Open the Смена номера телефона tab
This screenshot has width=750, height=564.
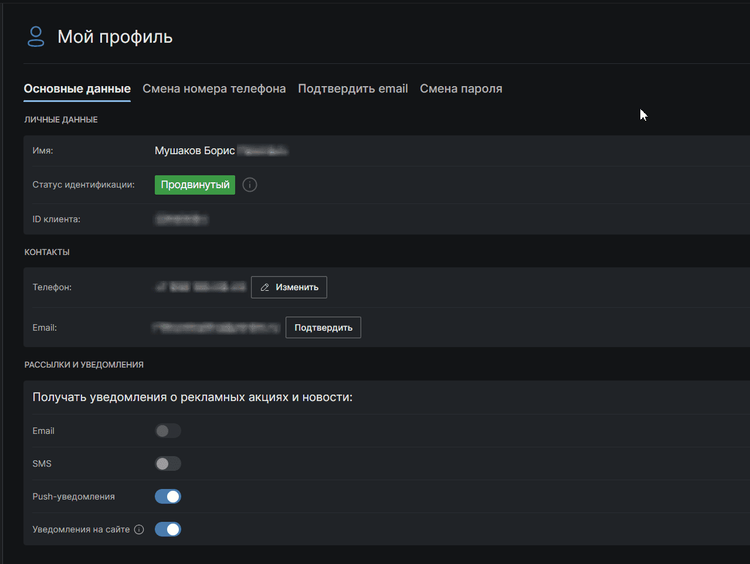(x=214, y=89)
